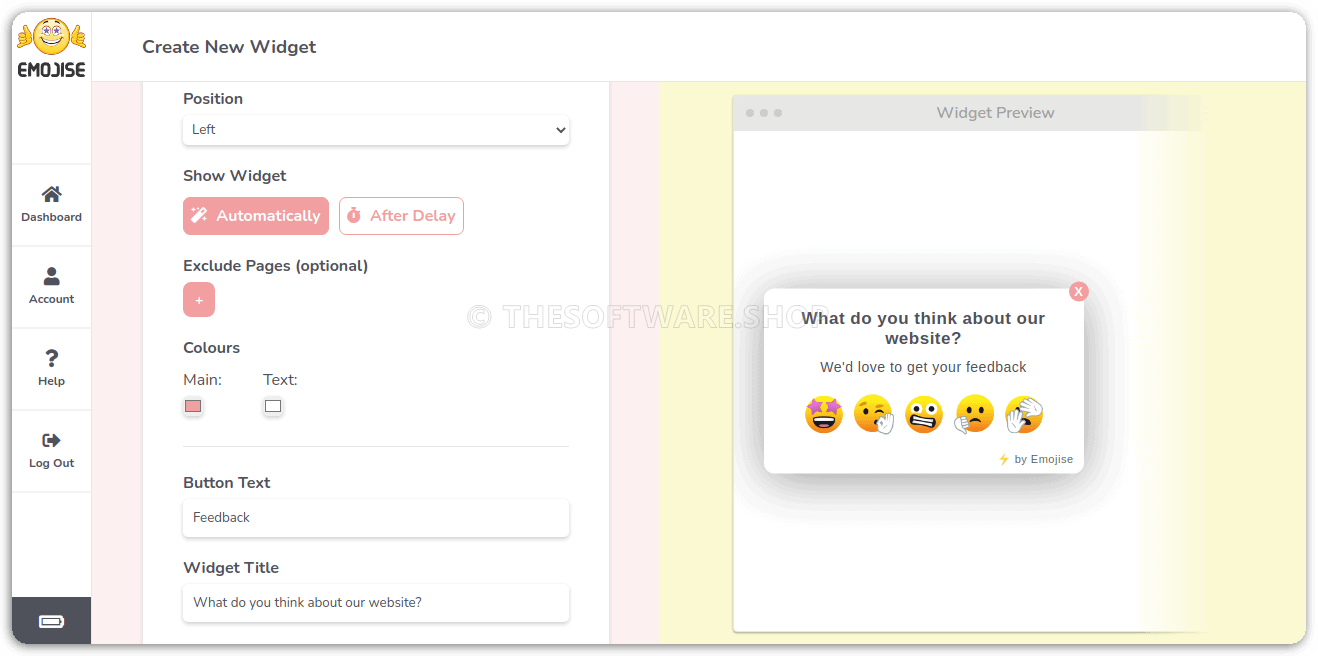Screen dimensions: 1318x656
Task: Pick the grimacing face emoji
Action: pos(924,414)
